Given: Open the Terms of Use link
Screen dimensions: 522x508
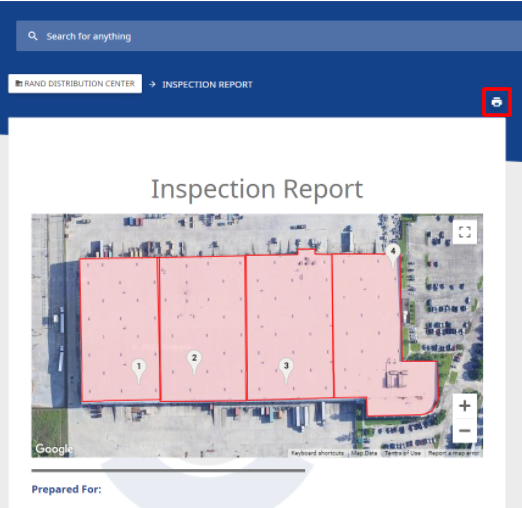Looking at the screenshot, I should click(402, 453).
